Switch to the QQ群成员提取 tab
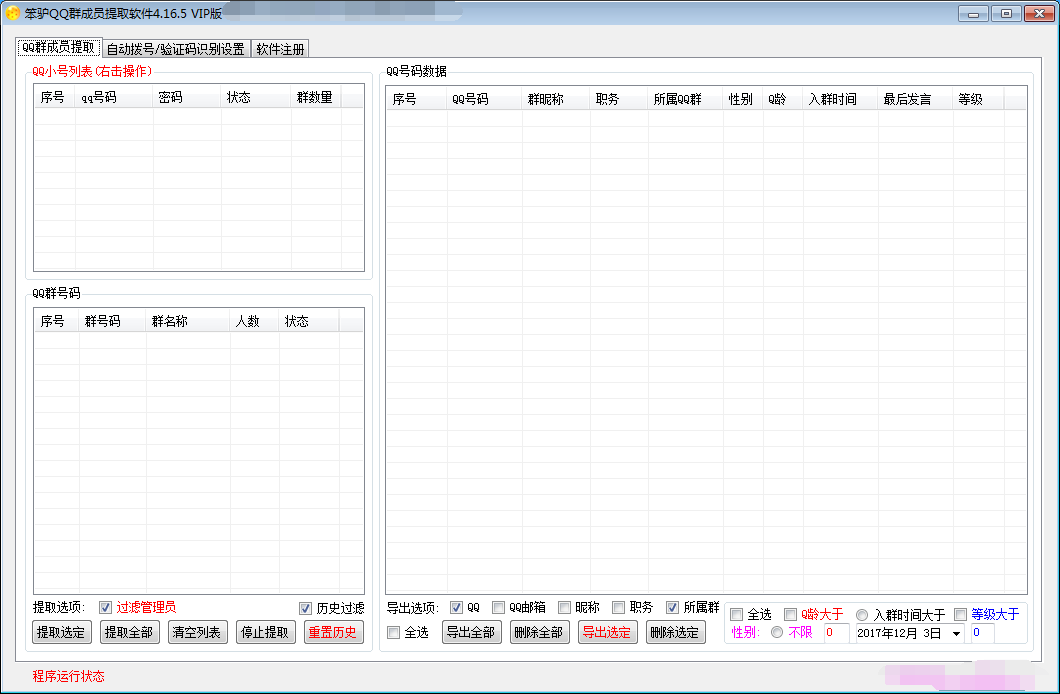Screen dimensions: 1060x694 [59, 47]
